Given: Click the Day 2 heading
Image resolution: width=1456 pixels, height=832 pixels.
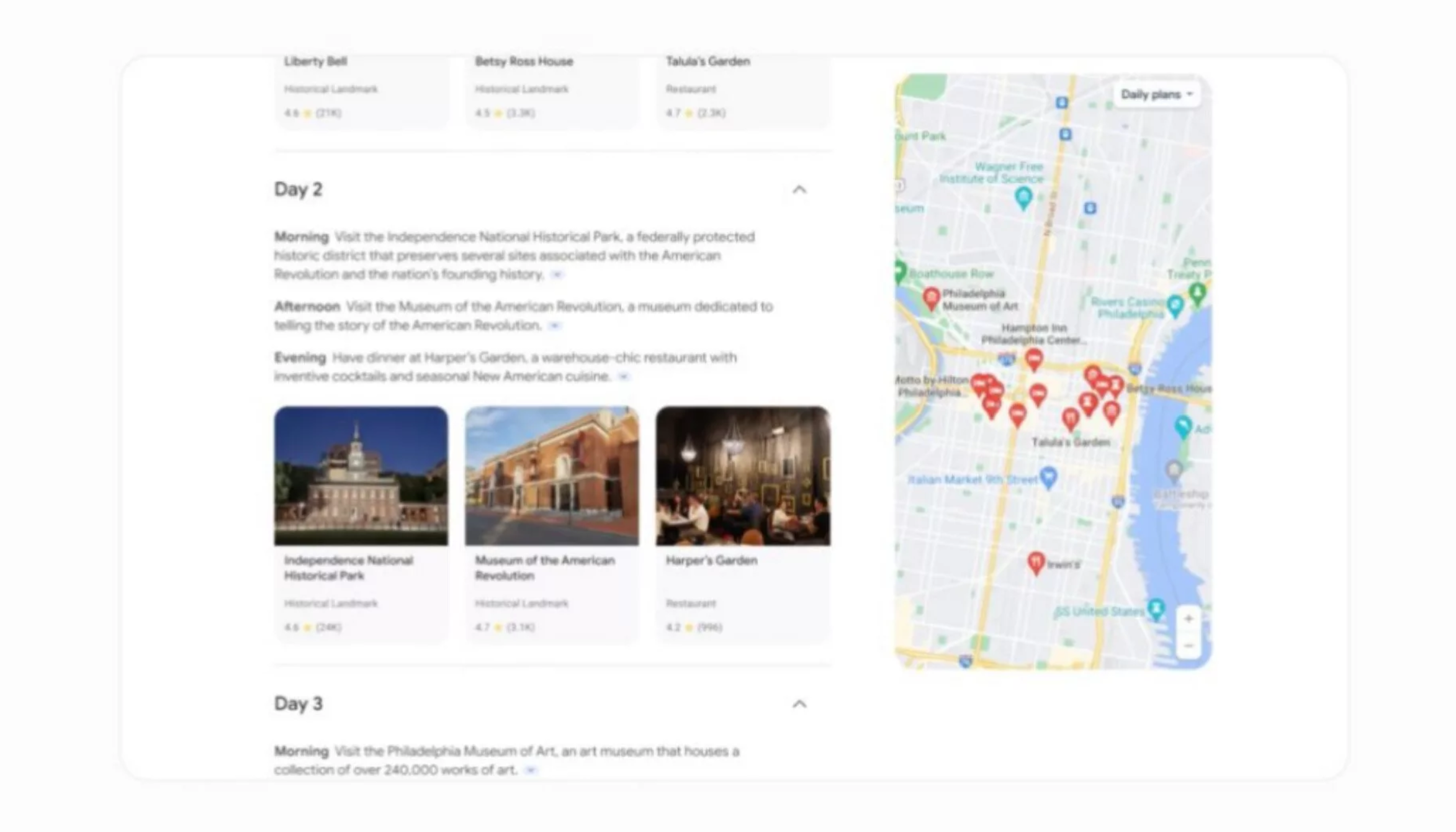Looking at the screenshot, I should click(x=298, y=189).
